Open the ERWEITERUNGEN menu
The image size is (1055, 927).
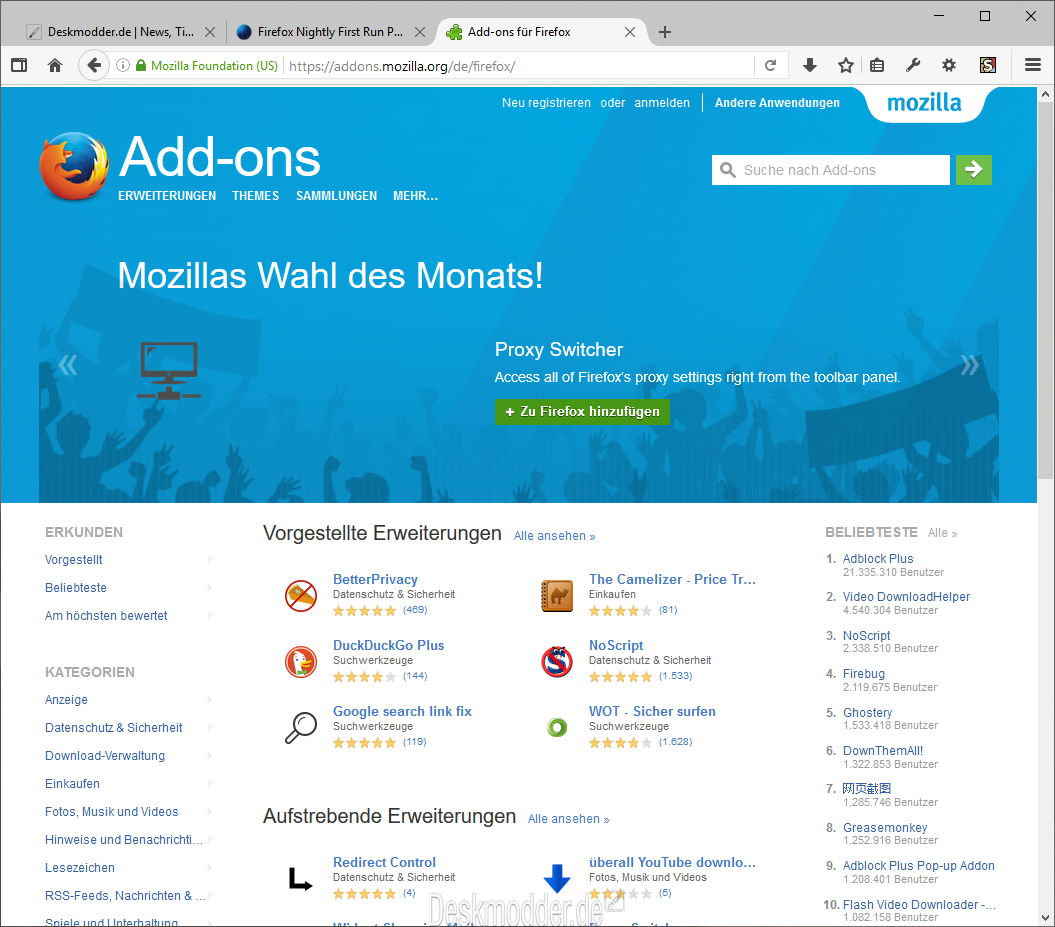pos(167,196)
